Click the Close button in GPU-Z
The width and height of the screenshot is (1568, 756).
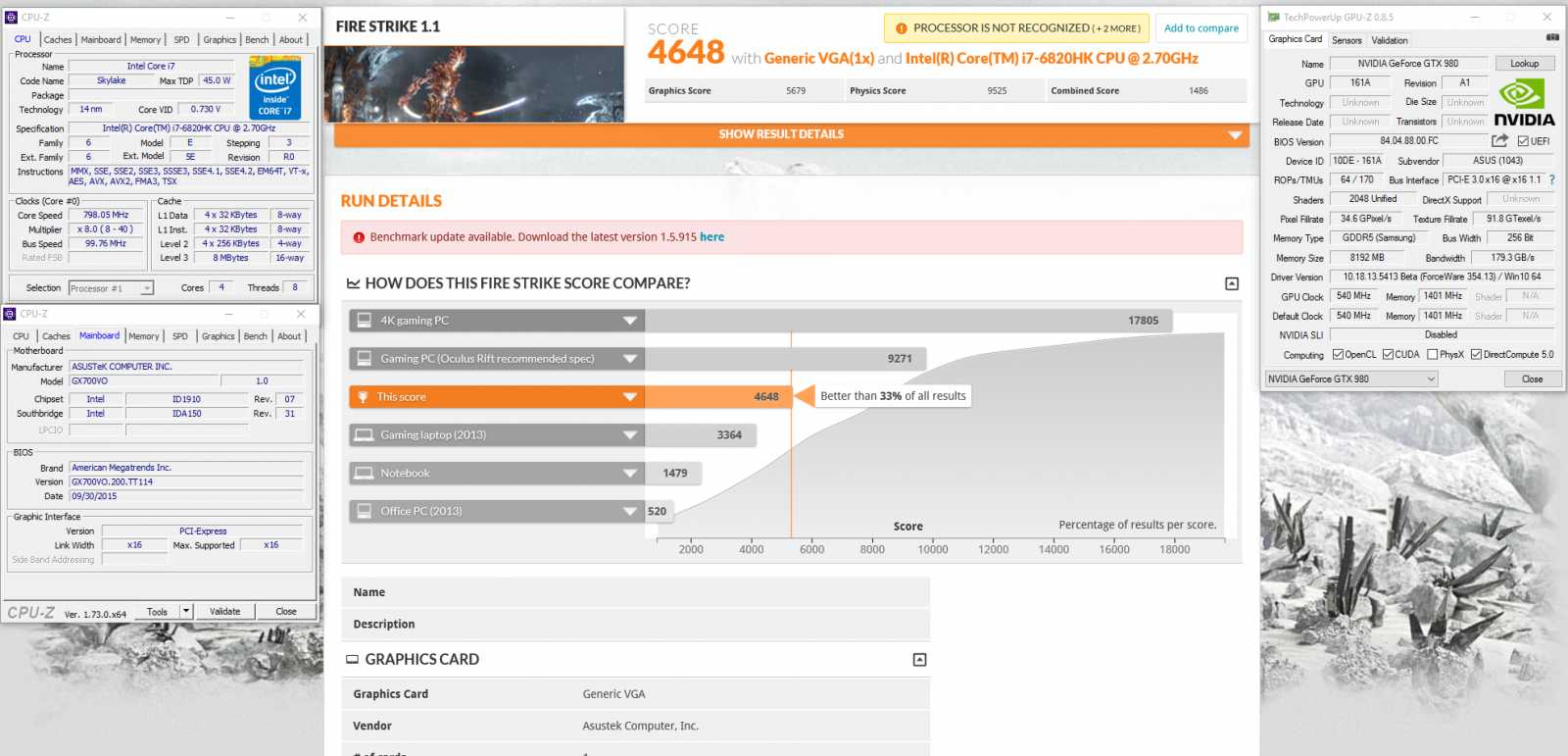coord(1533,379)
